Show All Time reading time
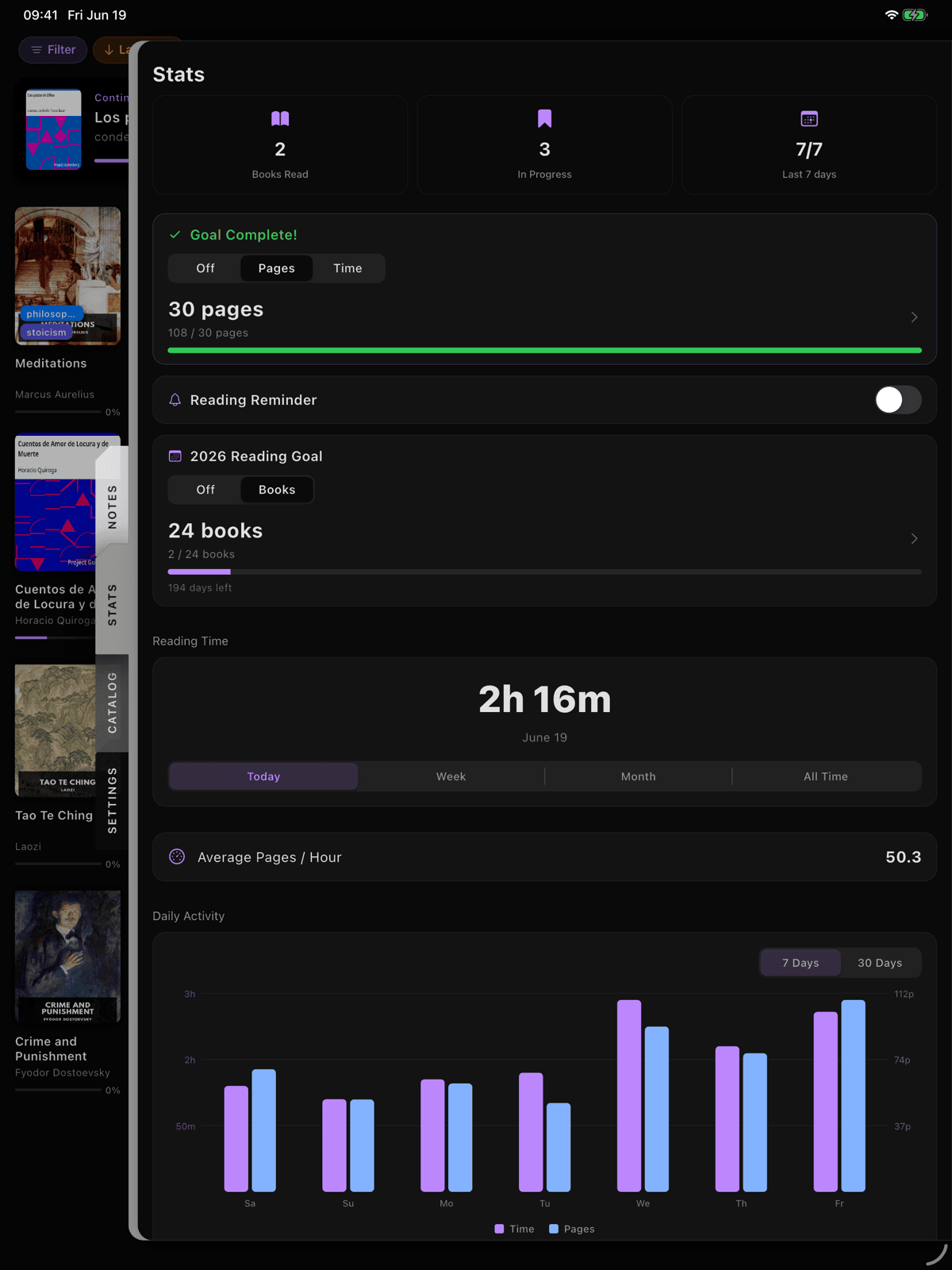The image size is (952, 1270). point(826,776)
